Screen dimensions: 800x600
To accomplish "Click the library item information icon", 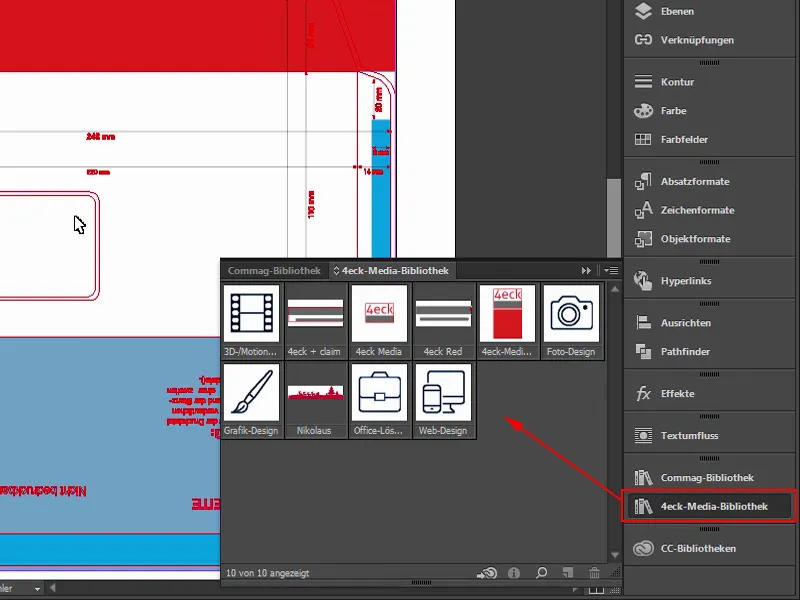I will click(514, 573).
